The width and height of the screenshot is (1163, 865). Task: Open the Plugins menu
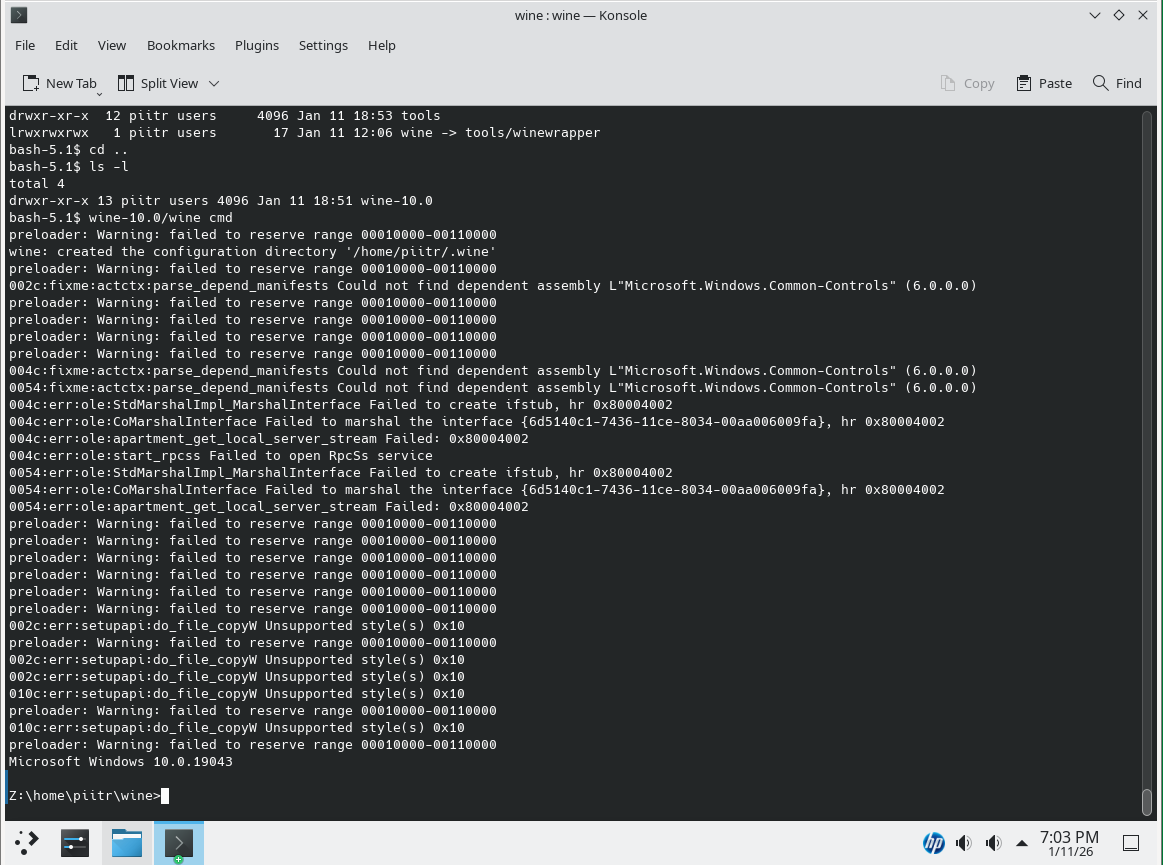[256, 45]
